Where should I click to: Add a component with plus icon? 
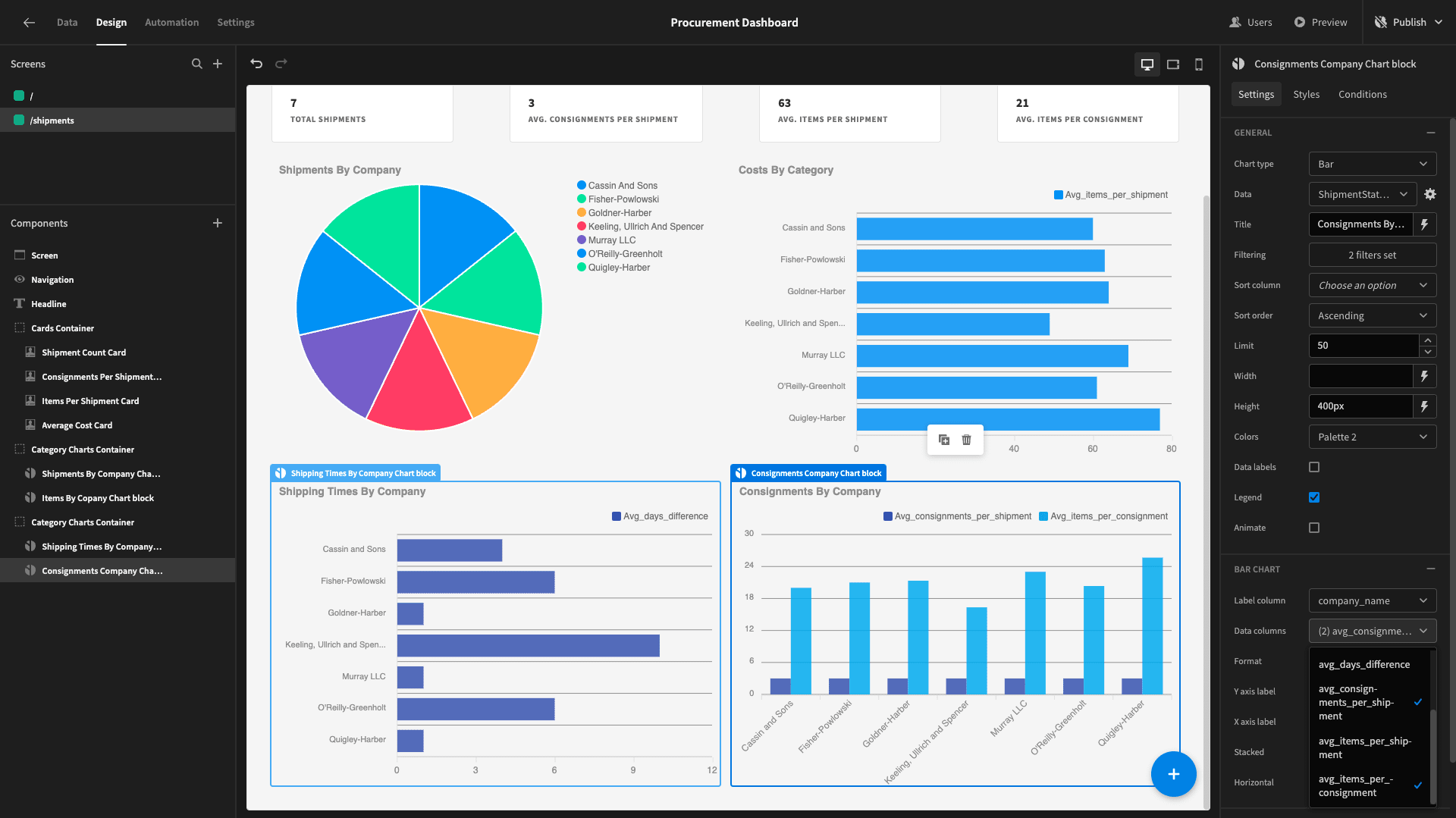(218, 223)
